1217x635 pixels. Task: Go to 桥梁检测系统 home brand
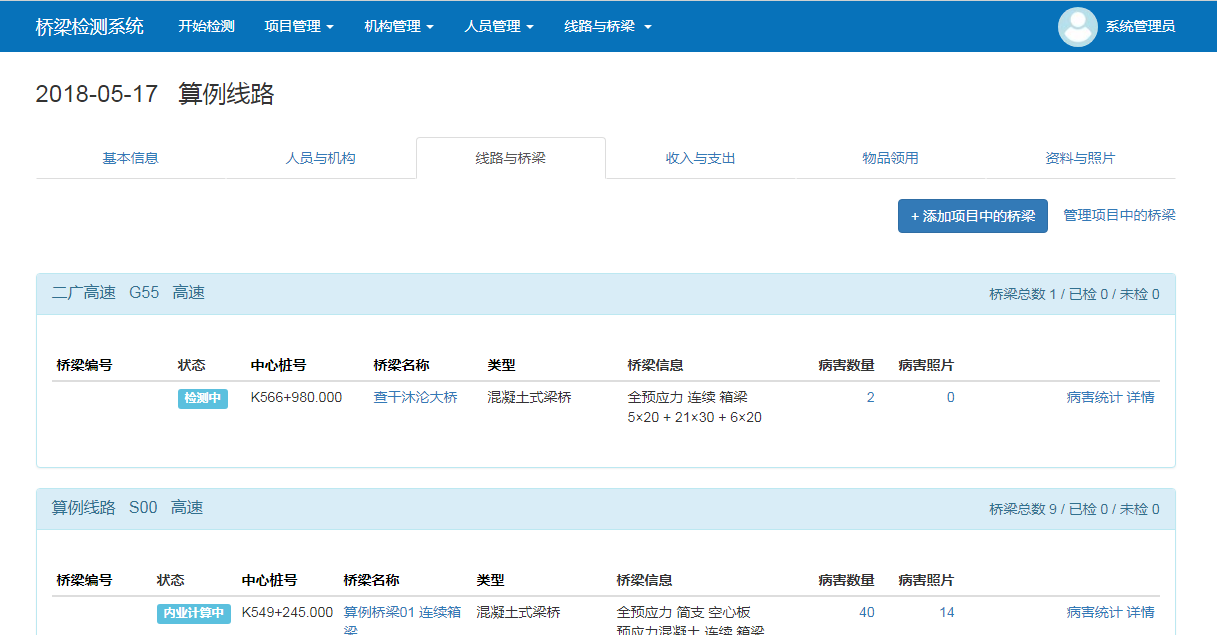pos(90,27)
